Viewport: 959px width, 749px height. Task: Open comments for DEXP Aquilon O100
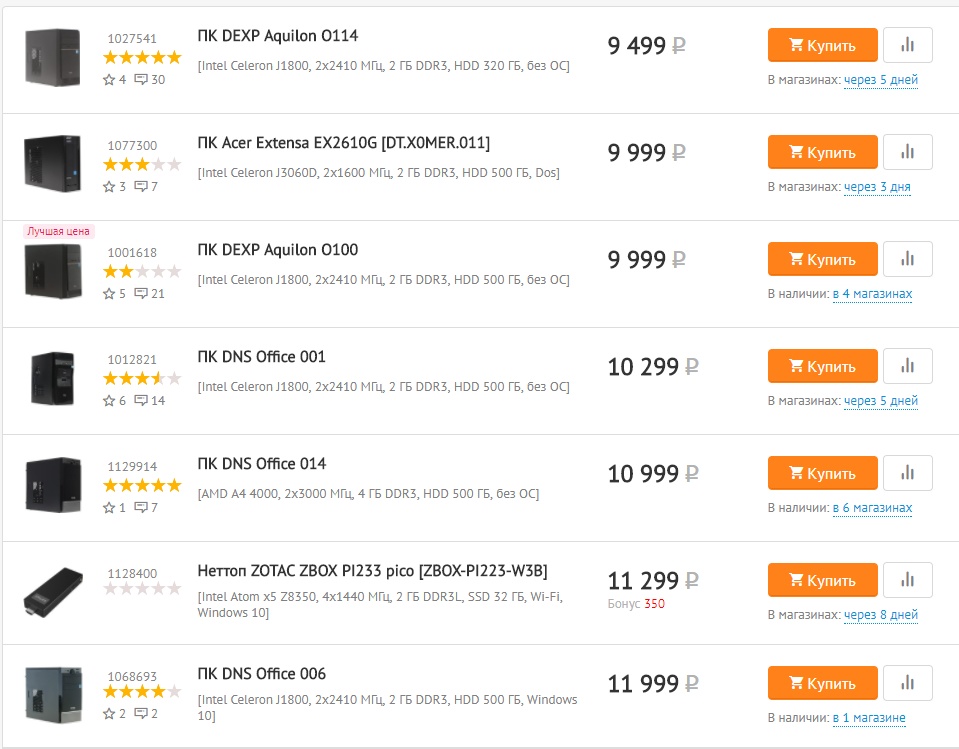point(149,293)
